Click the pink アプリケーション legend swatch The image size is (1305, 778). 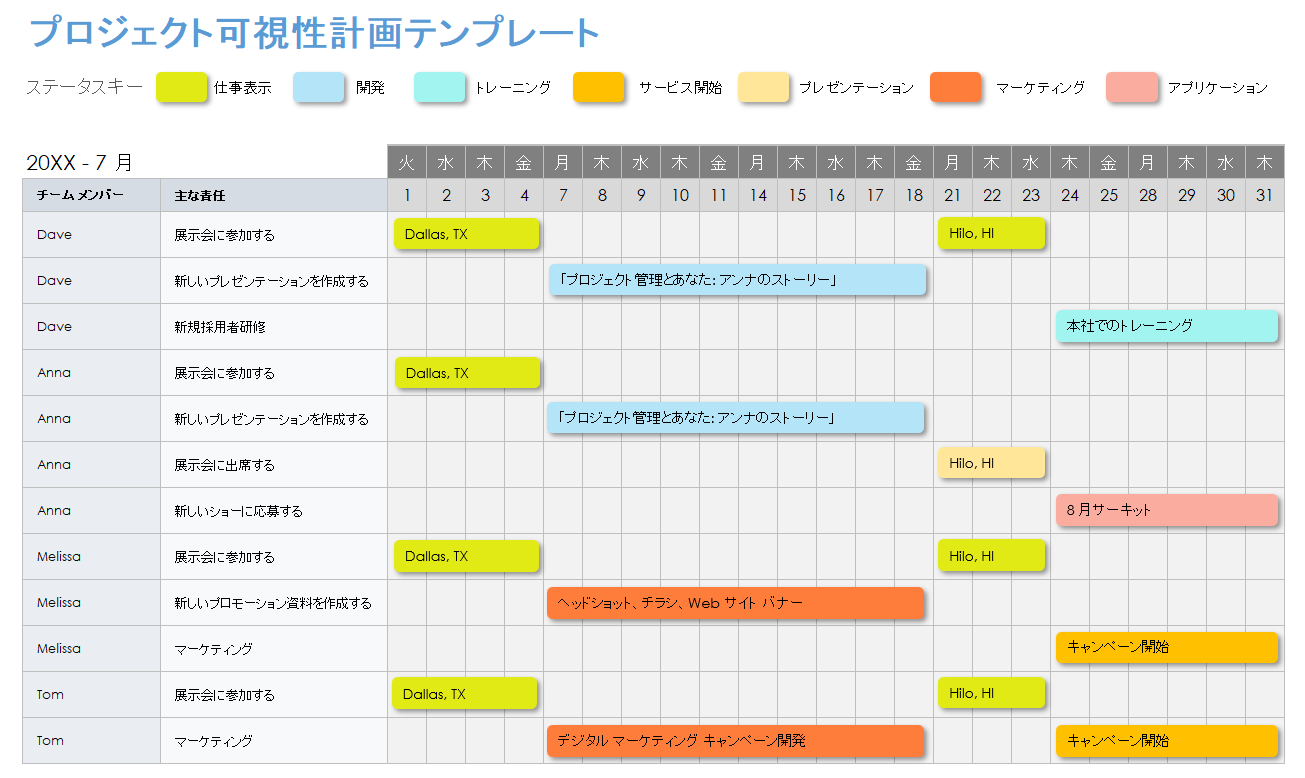point(1132,87)
